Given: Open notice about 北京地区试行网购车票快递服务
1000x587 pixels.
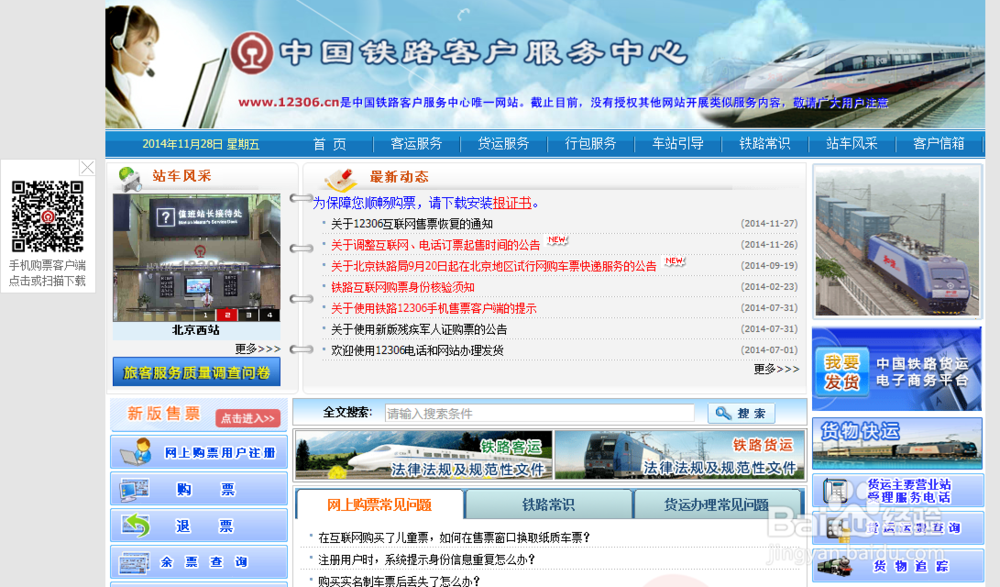Looking at the screenshot, I should click(x=494, y=266).
